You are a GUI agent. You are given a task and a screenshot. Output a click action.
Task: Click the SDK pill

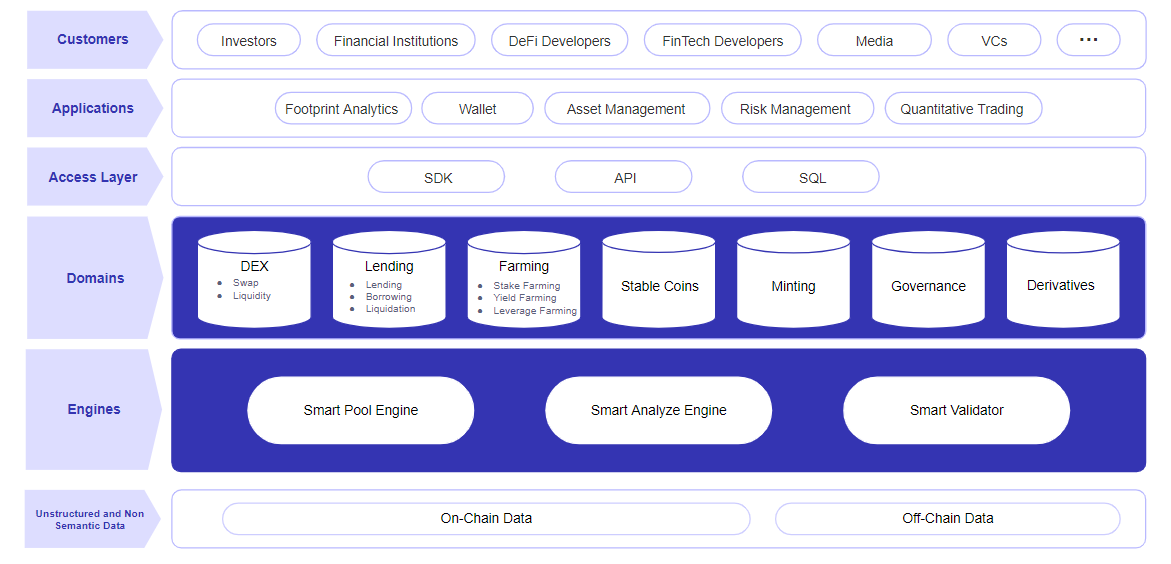pos(436,178)
